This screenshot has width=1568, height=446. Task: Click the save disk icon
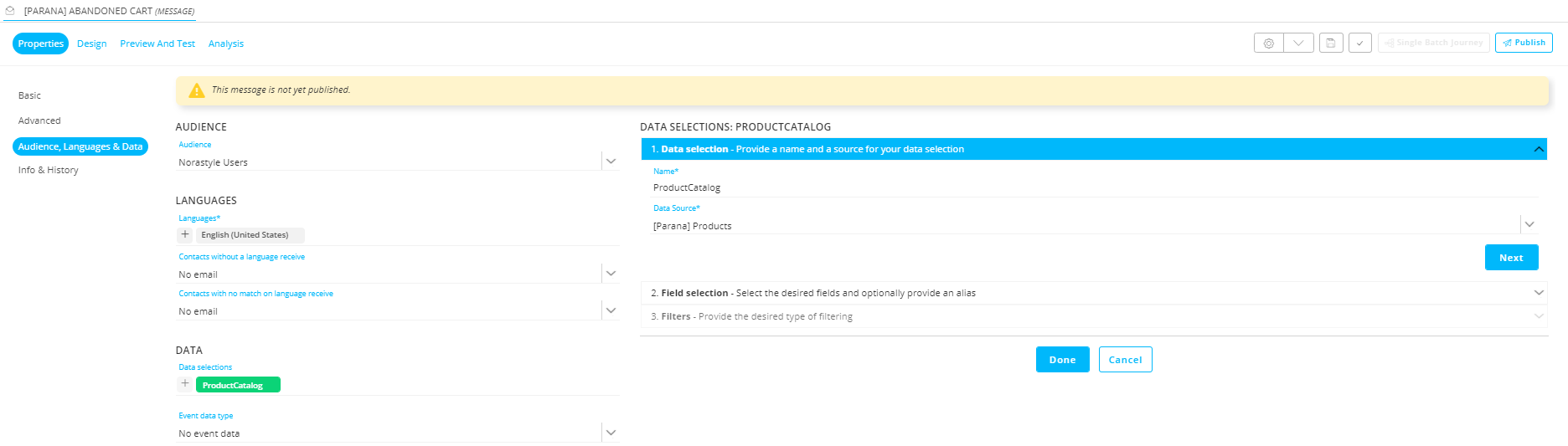[1331, 43]
